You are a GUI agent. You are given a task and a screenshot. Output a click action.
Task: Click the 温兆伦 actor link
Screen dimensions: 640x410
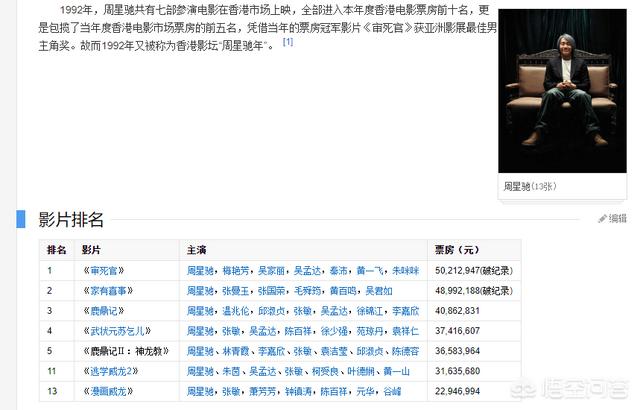coord(236,311)
